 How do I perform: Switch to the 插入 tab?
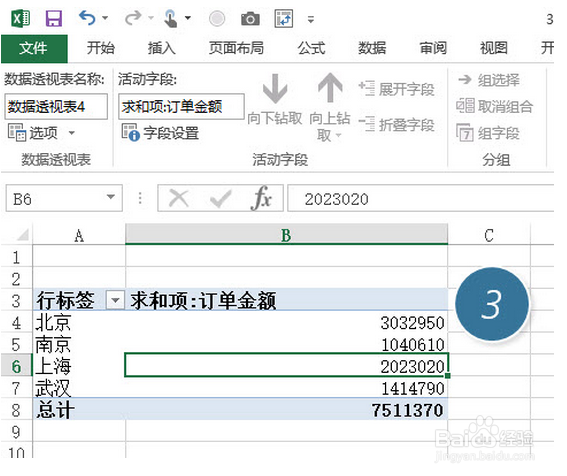coord(162,48)
